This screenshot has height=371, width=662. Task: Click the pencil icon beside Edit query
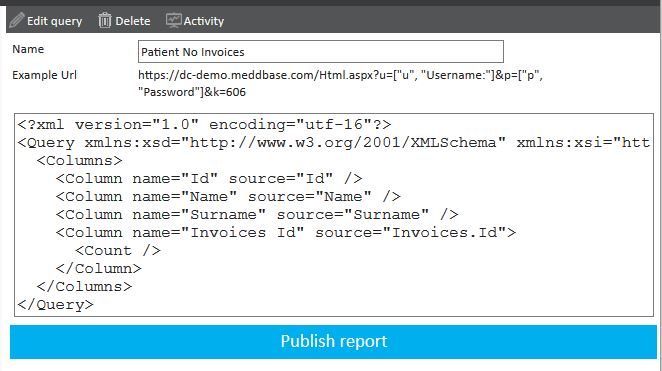click(x=17, y=20)
